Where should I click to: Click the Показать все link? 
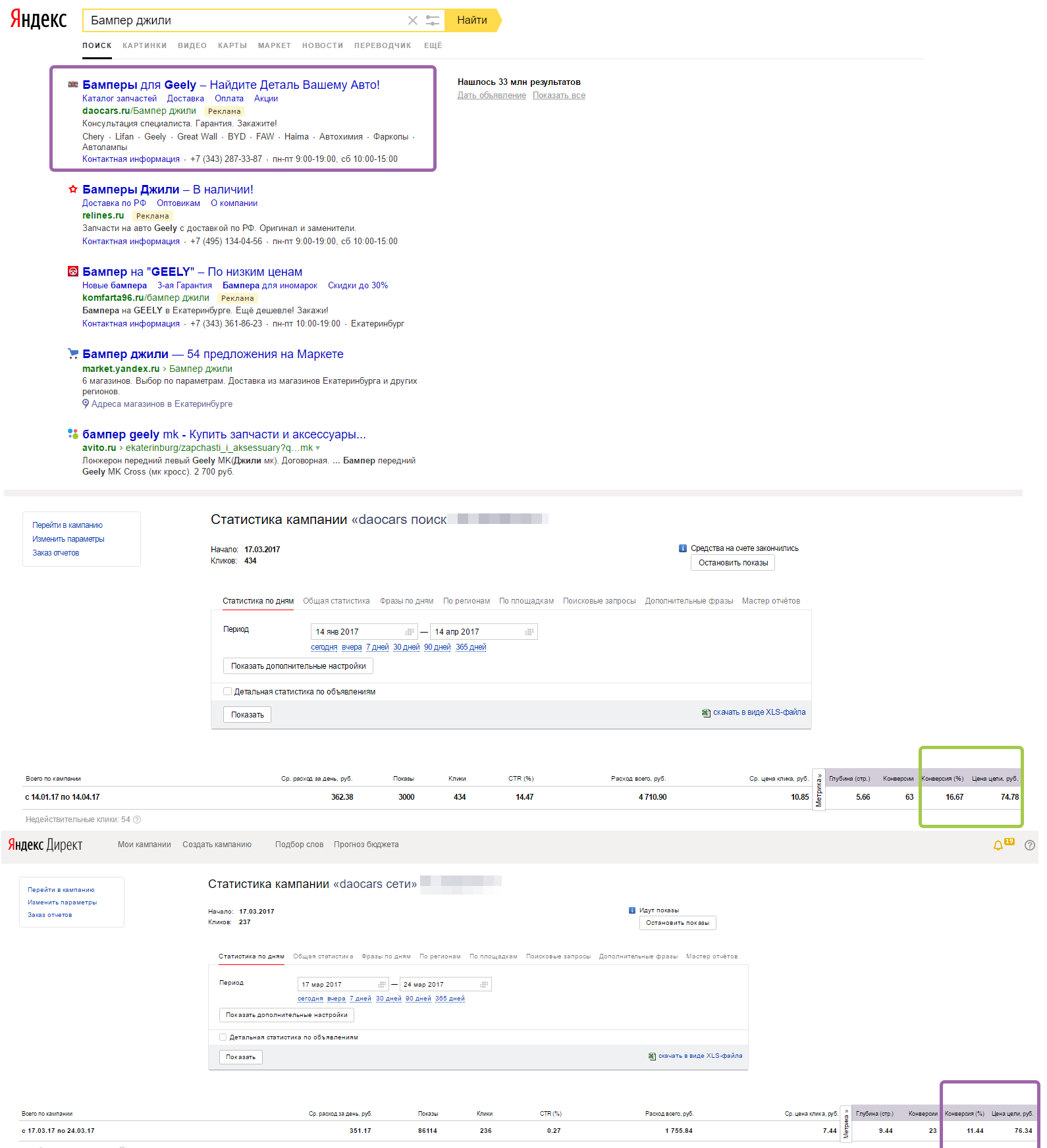559,95
